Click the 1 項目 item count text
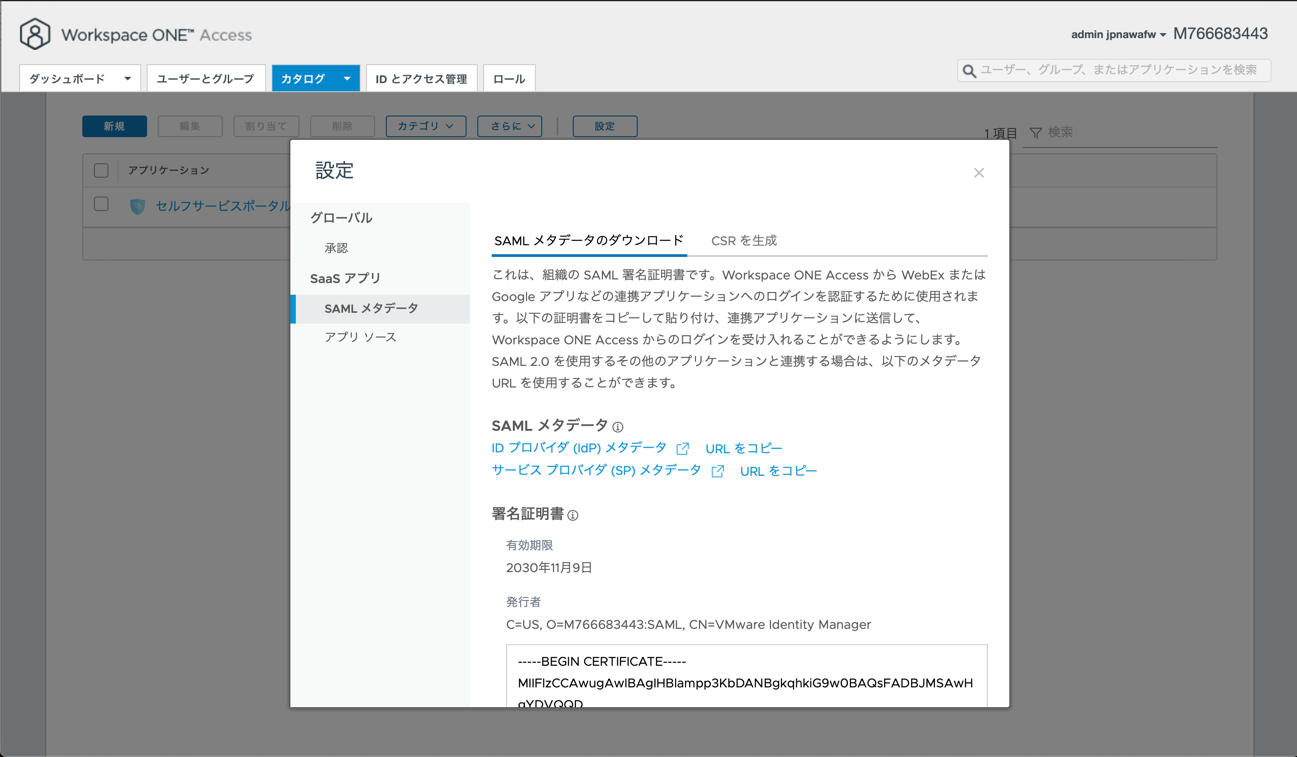This screenshot has height=757, width=1297. pyautogui.click(x=1000, y=133)
